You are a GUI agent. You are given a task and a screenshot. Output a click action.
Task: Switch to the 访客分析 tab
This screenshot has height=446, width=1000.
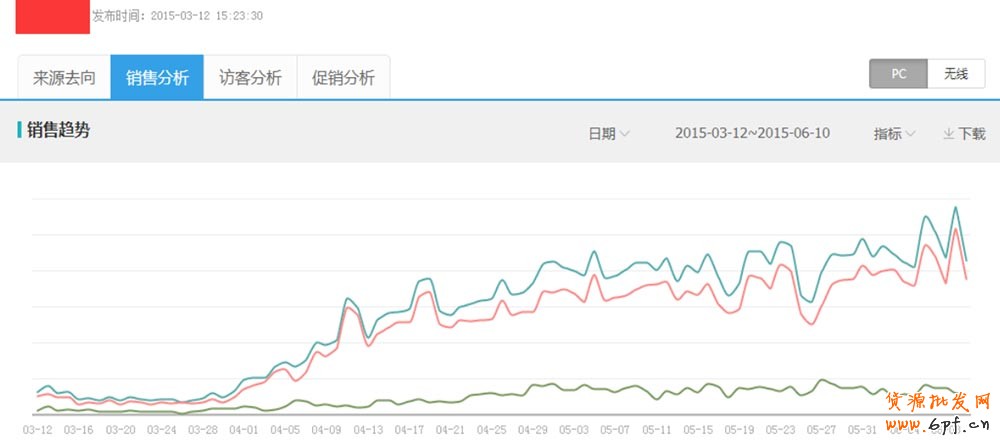[x=250, y=78]
